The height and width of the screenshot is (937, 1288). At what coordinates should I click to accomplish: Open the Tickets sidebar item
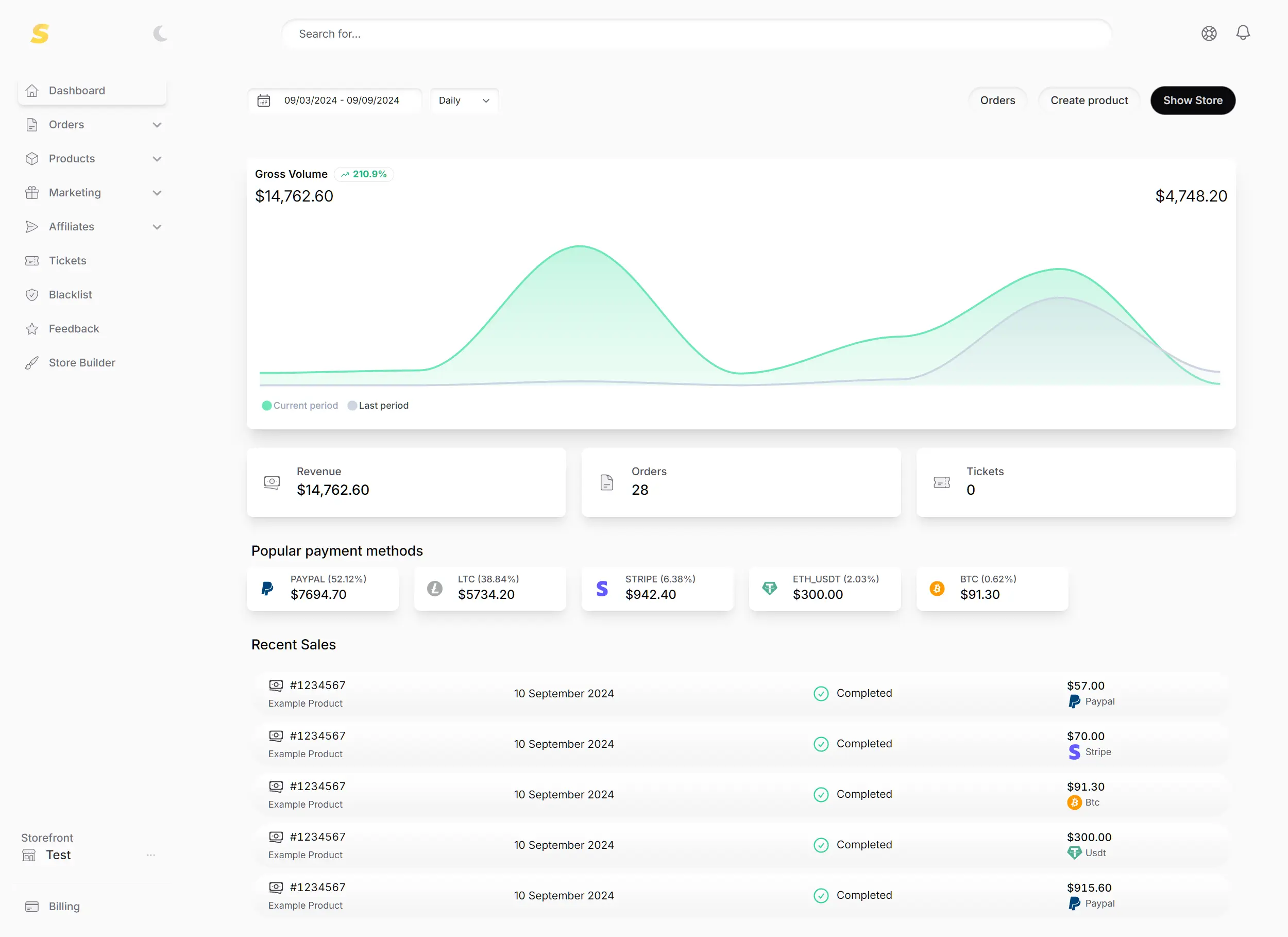click(67, 260)
